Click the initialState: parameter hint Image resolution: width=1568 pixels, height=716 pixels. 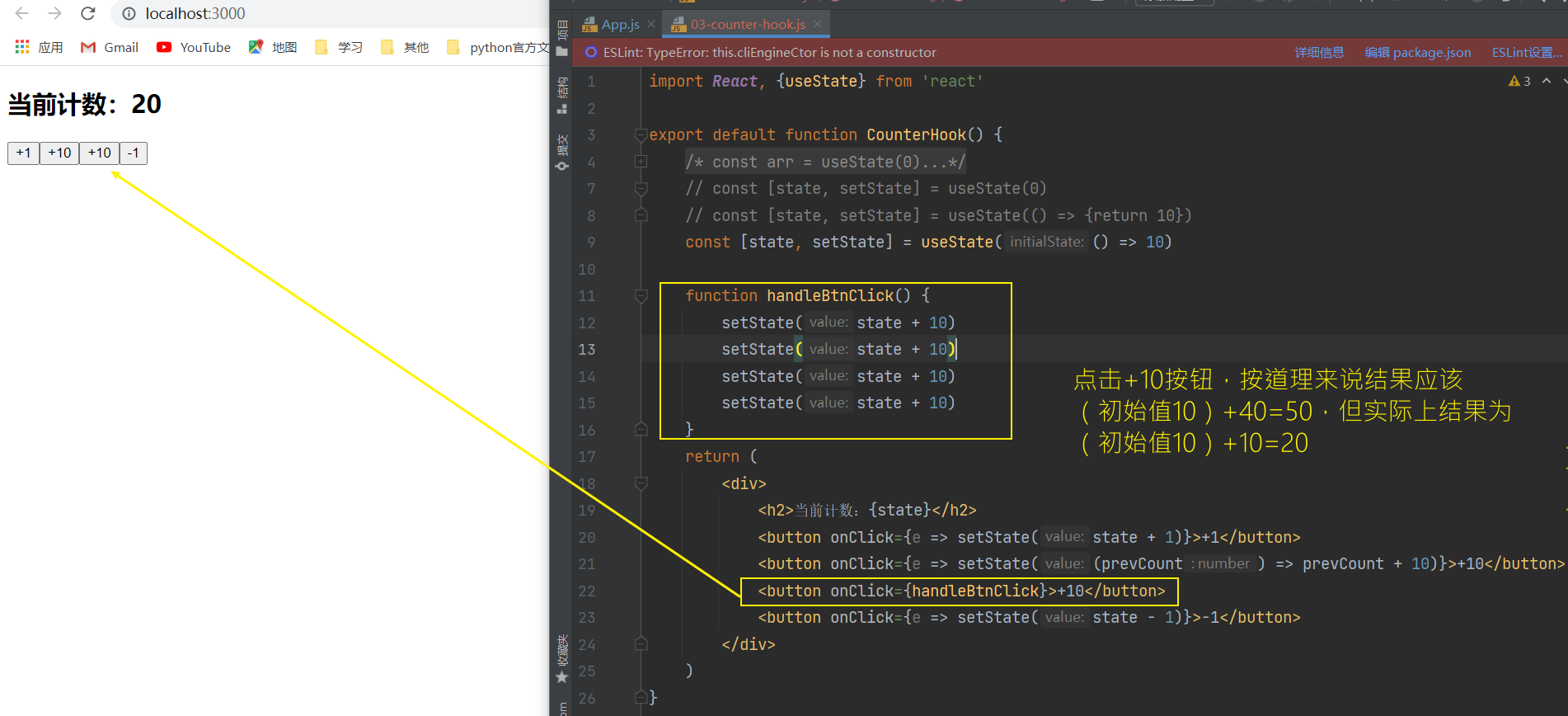(1047, 242)
